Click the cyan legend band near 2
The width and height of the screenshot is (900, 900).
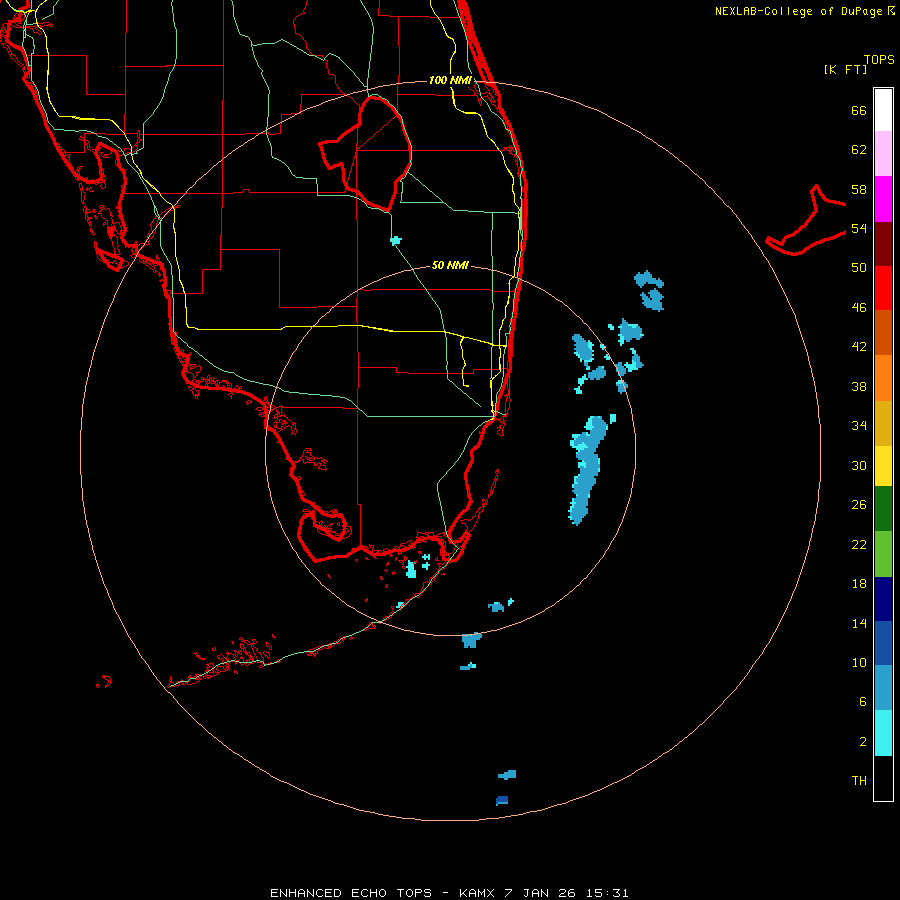(883, 733)
